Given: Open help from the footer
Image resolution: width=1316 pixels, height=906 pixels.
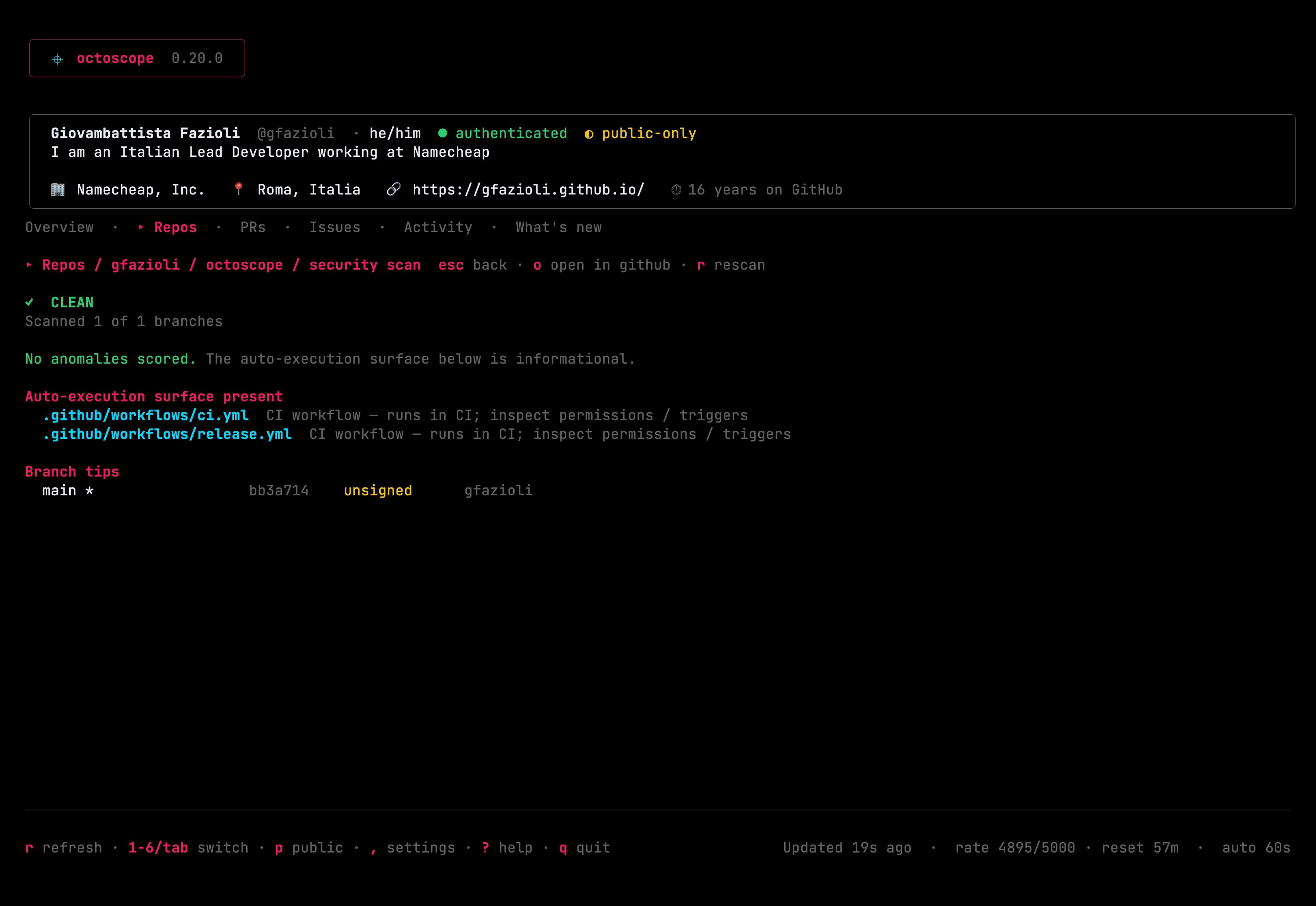Looking at the screenshot, I should pyautogui.click(x=507, y=848).
